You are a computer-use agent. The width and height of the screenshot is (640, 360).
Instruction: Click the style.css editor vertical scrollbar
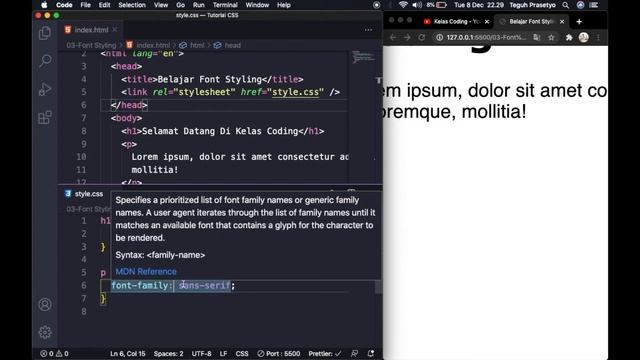click(x=378, y=287)
